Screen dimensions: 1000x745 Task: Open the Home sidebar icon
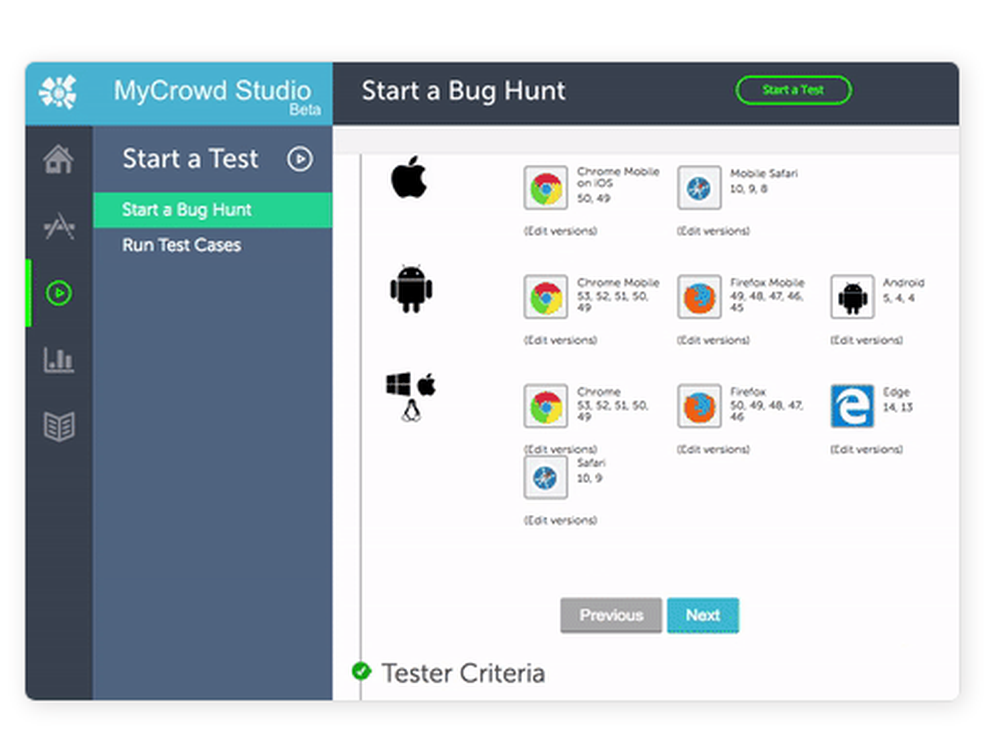tap(59, 159)
